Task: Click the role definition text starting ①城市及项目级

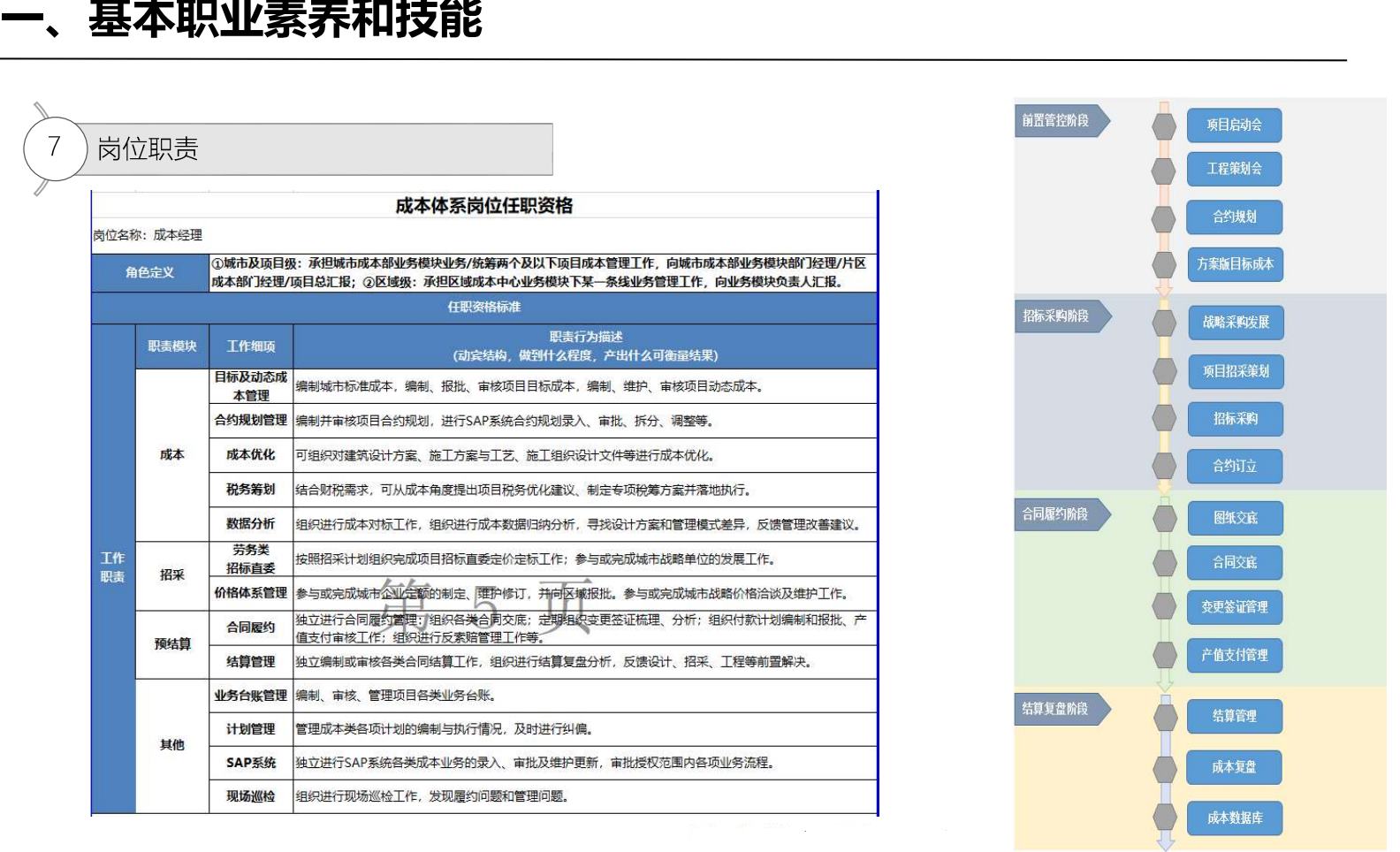Action: point(542,272)
